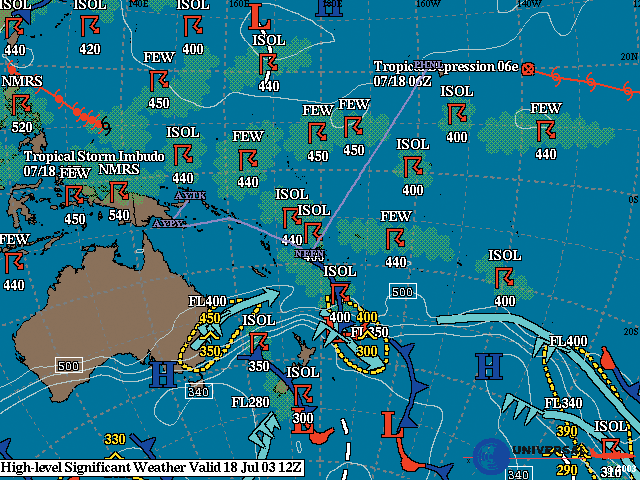Screen dimensions: 640x480
Task: Click the FL340 jet stream label
Action: coord(564,403)
